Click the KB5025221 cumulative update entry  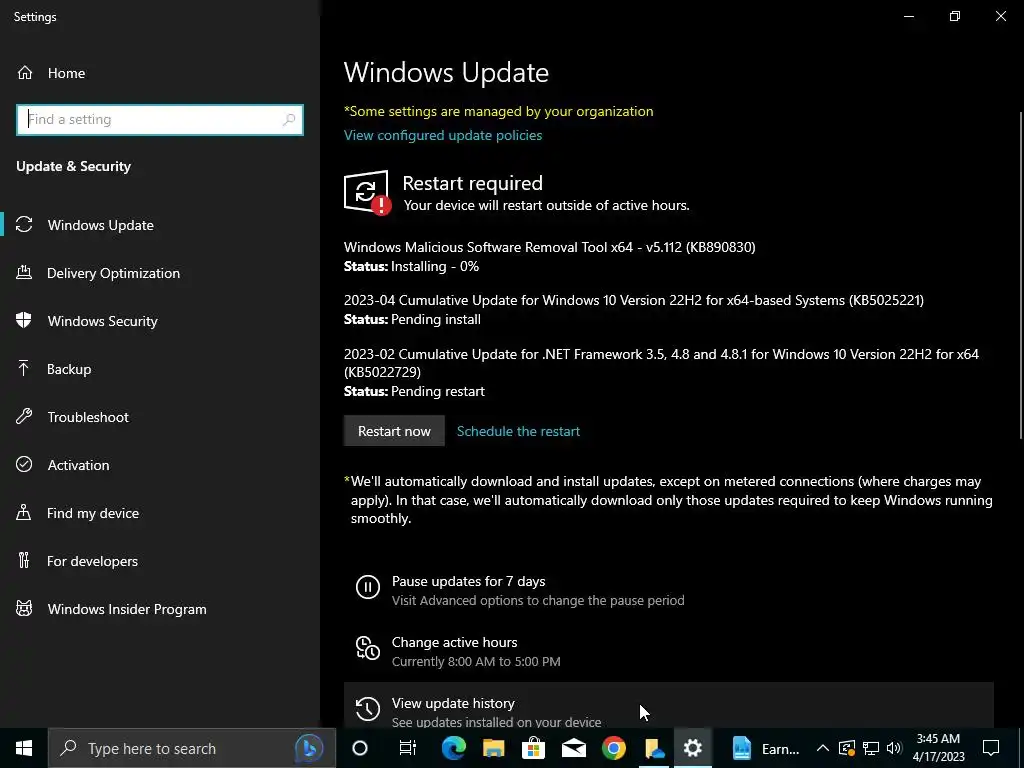click(x=633, y=310)
